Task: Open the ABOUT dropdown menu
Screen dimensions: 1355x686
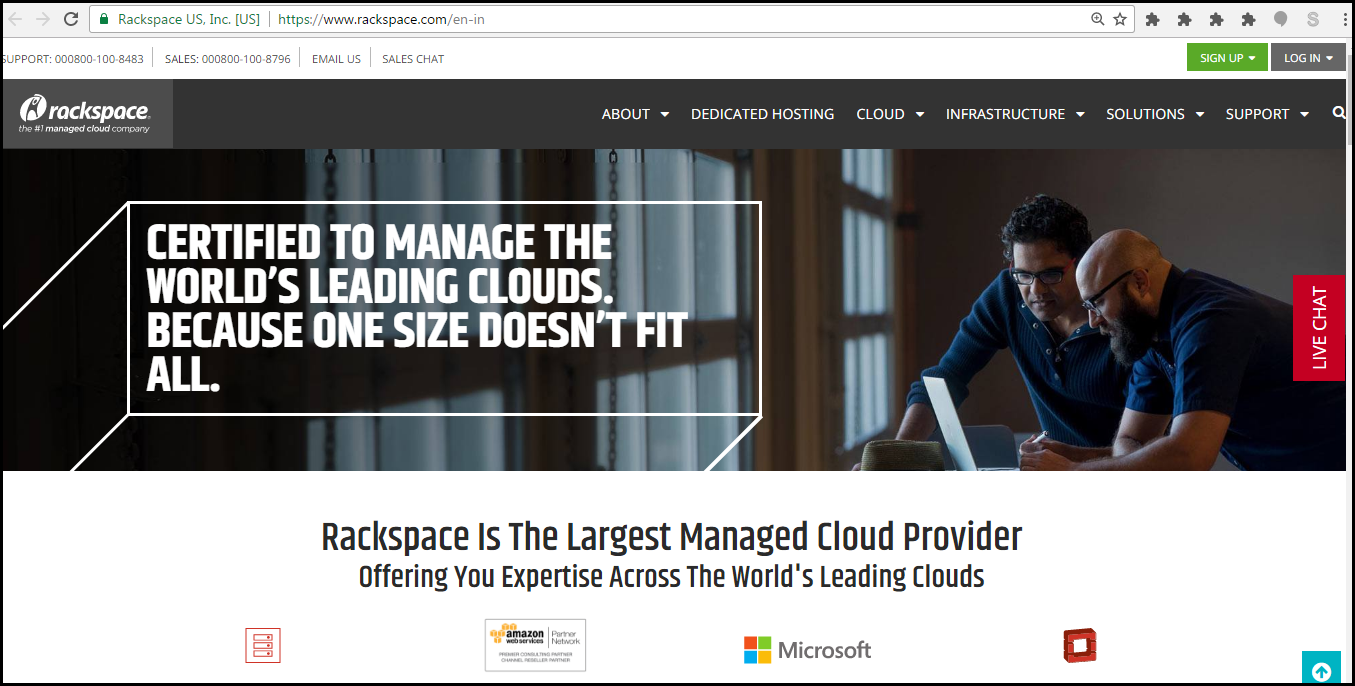Action: pos(634,113)
